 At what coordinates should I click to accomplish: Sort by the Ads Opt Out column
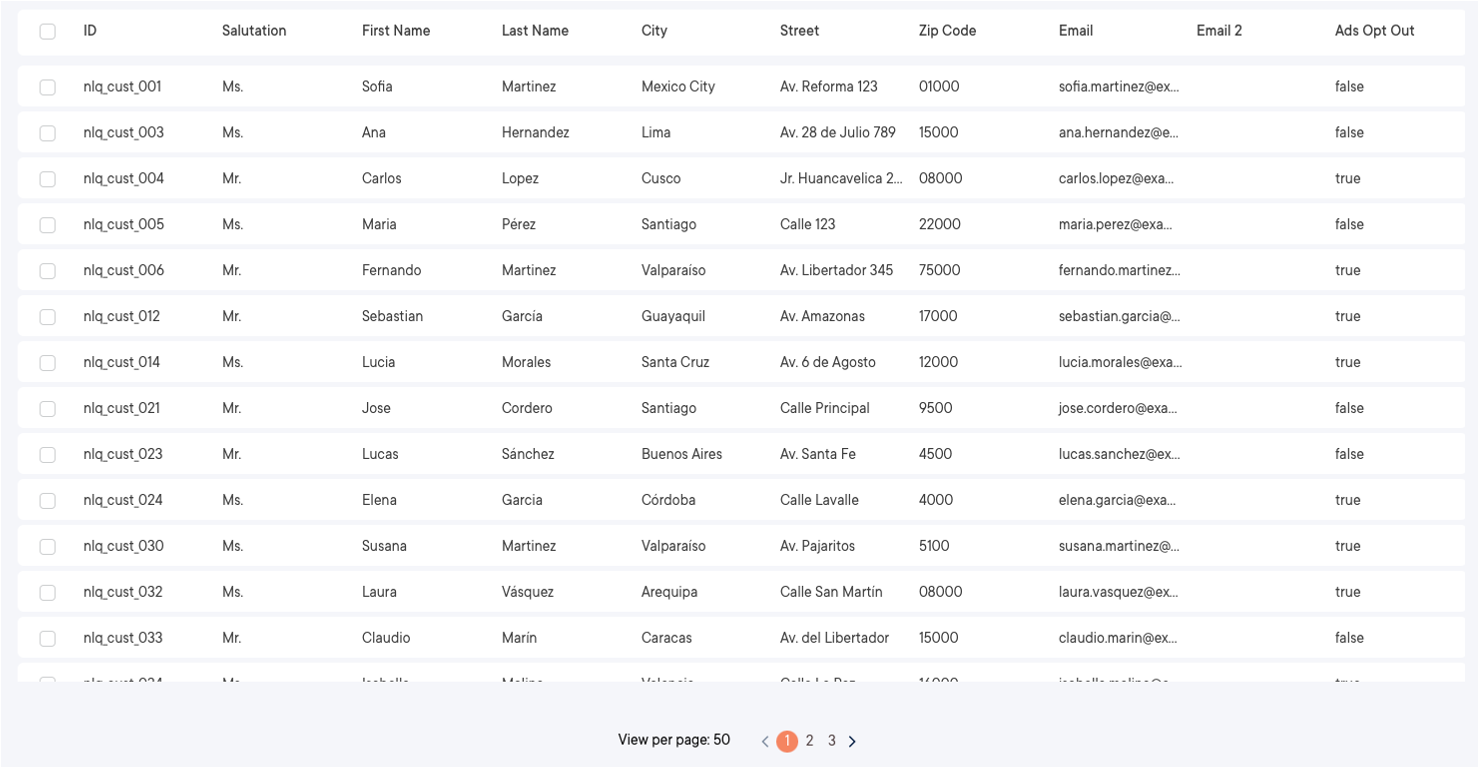point(1374,31)
